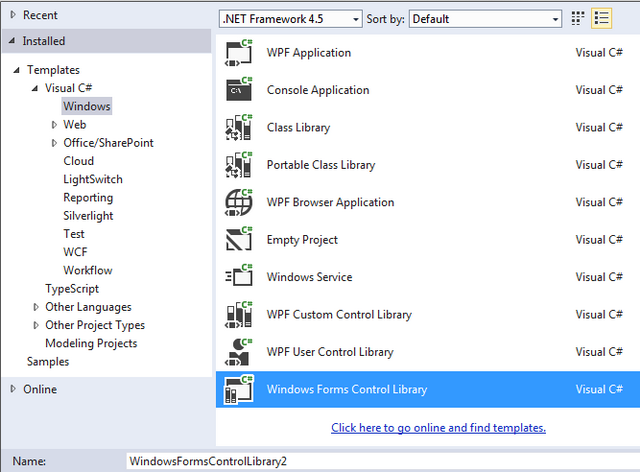Expand the Recent section
Image resolution: width=640 pixels, height=472 pixels.
(13, 15)
